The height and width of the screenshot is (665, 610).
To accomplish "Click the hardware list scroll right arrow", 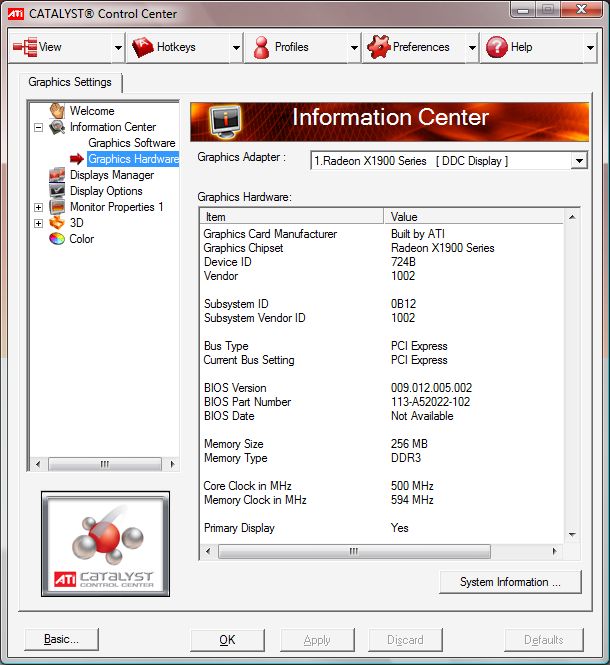I will coord(554,551).
